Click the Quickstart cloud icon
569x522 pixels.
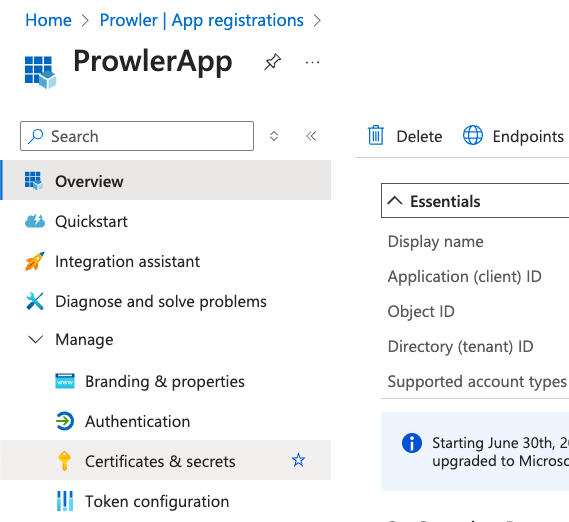35,221
